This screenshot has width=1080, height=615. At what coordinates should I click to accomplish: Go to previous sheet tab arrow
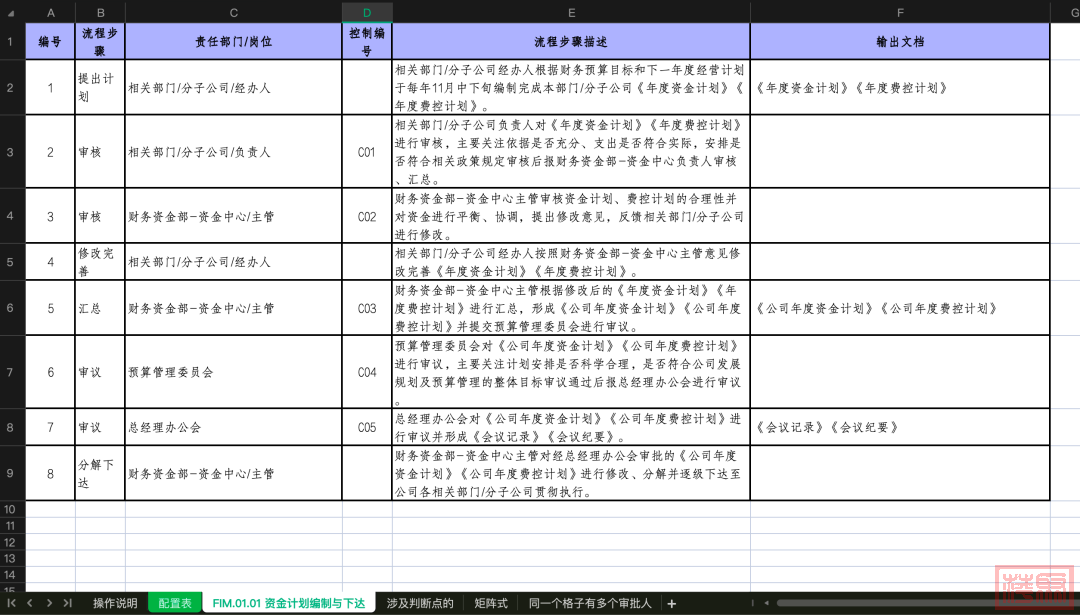[x=30, y=603]
